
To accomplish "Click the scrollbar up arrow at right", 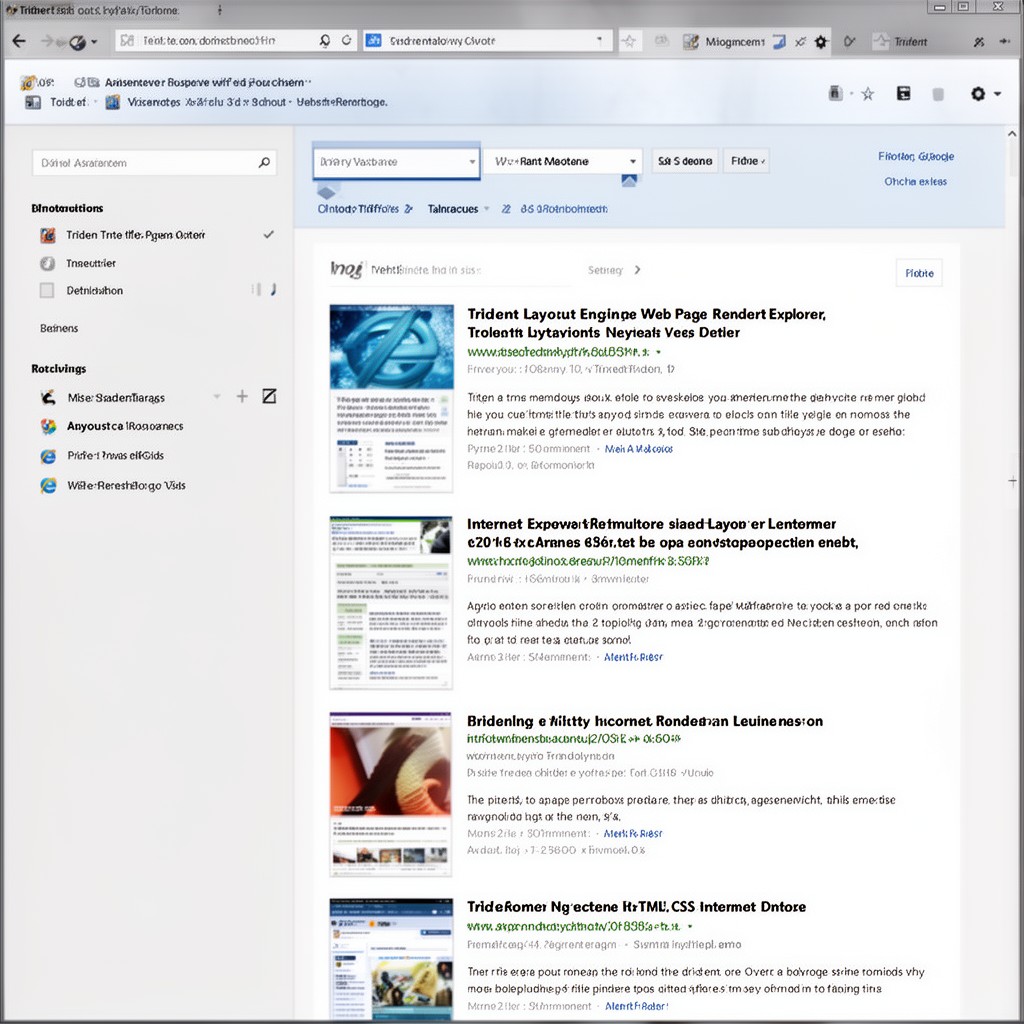I will (1012, 134).
